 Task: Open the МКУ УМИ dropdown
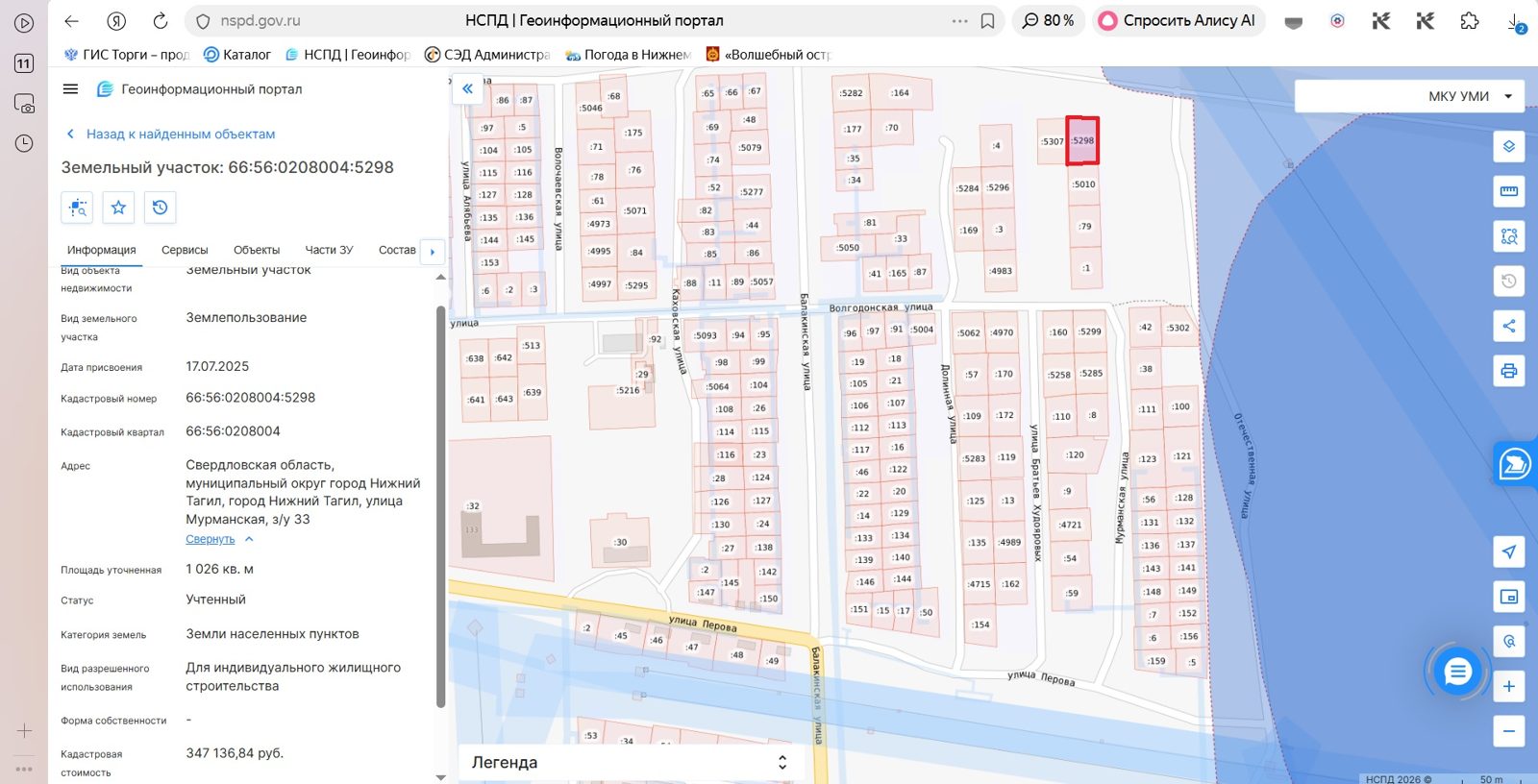[x=1409, y=96]
